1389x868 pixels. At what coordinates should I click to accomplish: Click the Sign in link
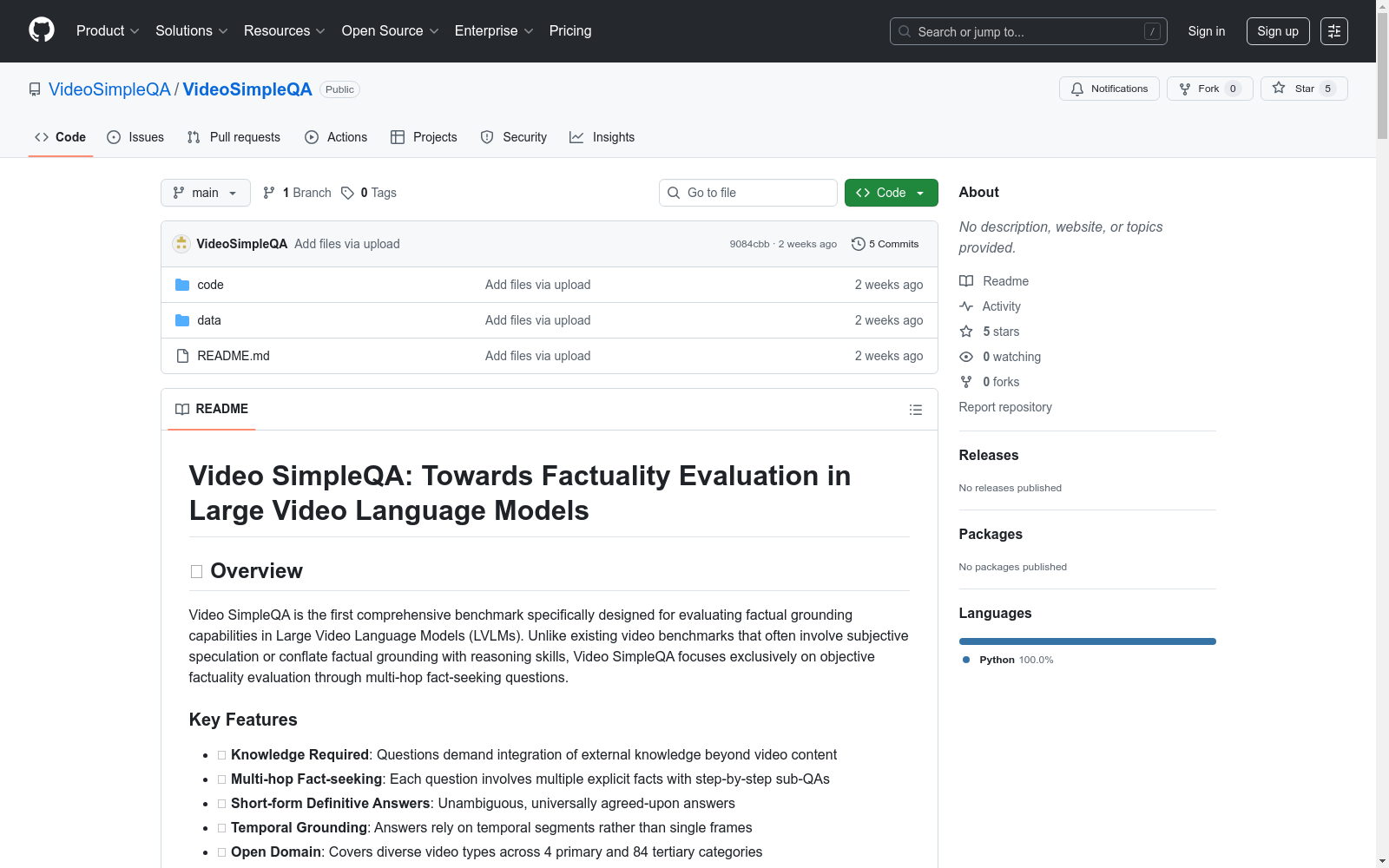[x=1207, y=31]
